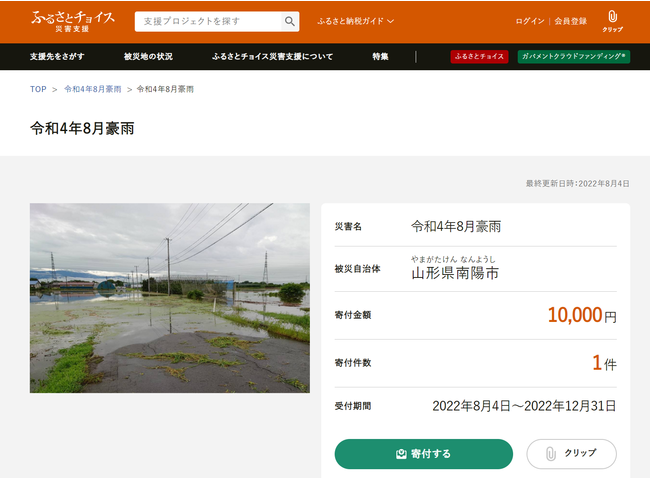Open the 支援先をさがす menu

pos(57,57)
